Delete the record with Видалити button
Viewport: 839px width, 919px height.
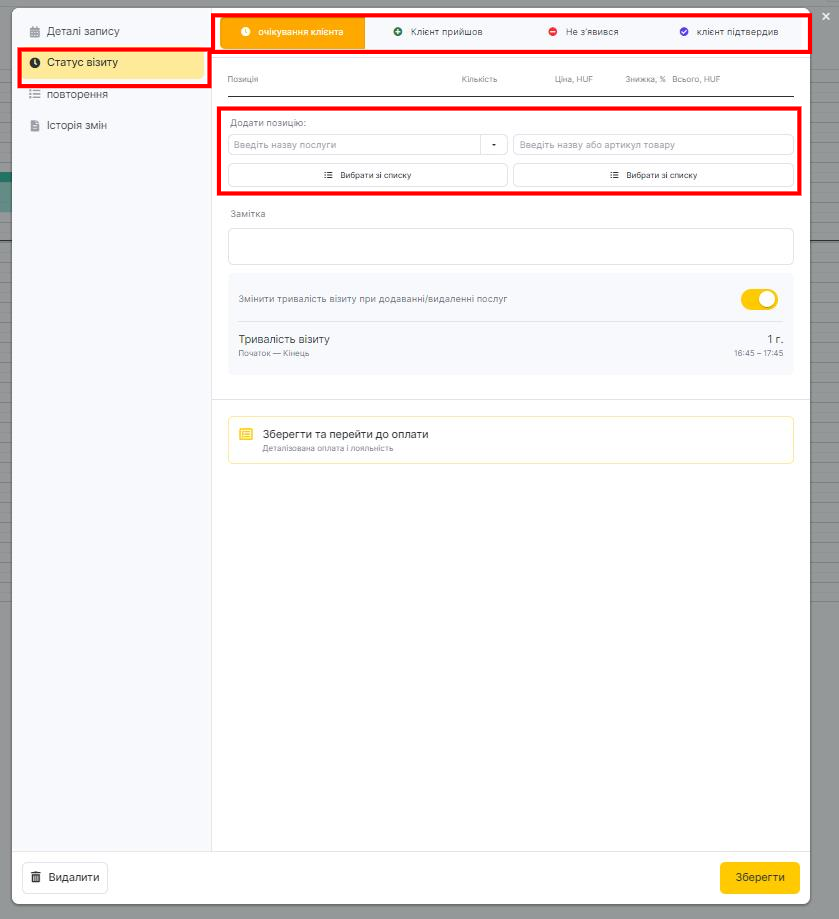(65, 877)
